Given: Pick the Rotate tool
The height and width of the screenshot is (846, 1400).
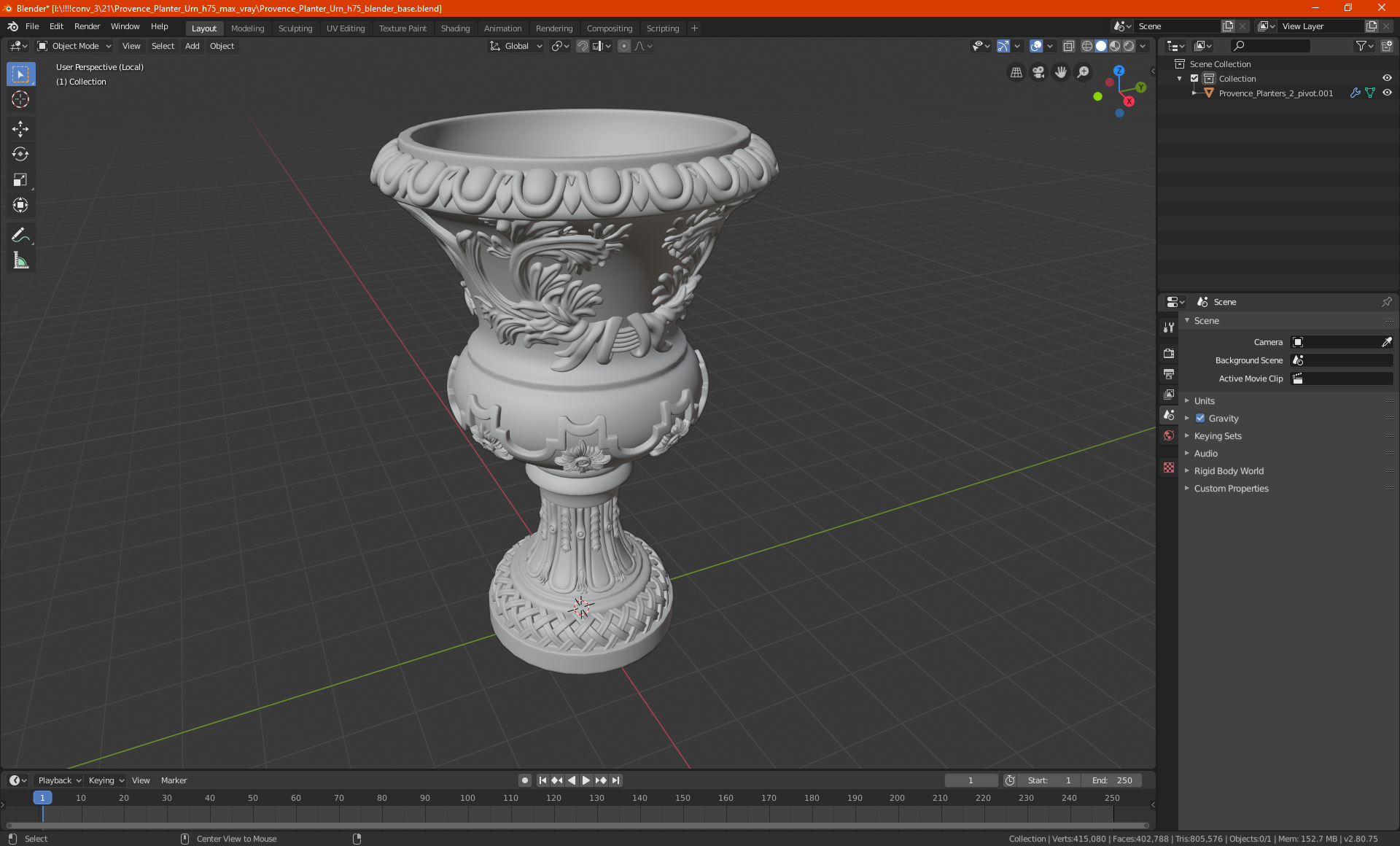Looking at the screenshot, I should coord(20,155).
